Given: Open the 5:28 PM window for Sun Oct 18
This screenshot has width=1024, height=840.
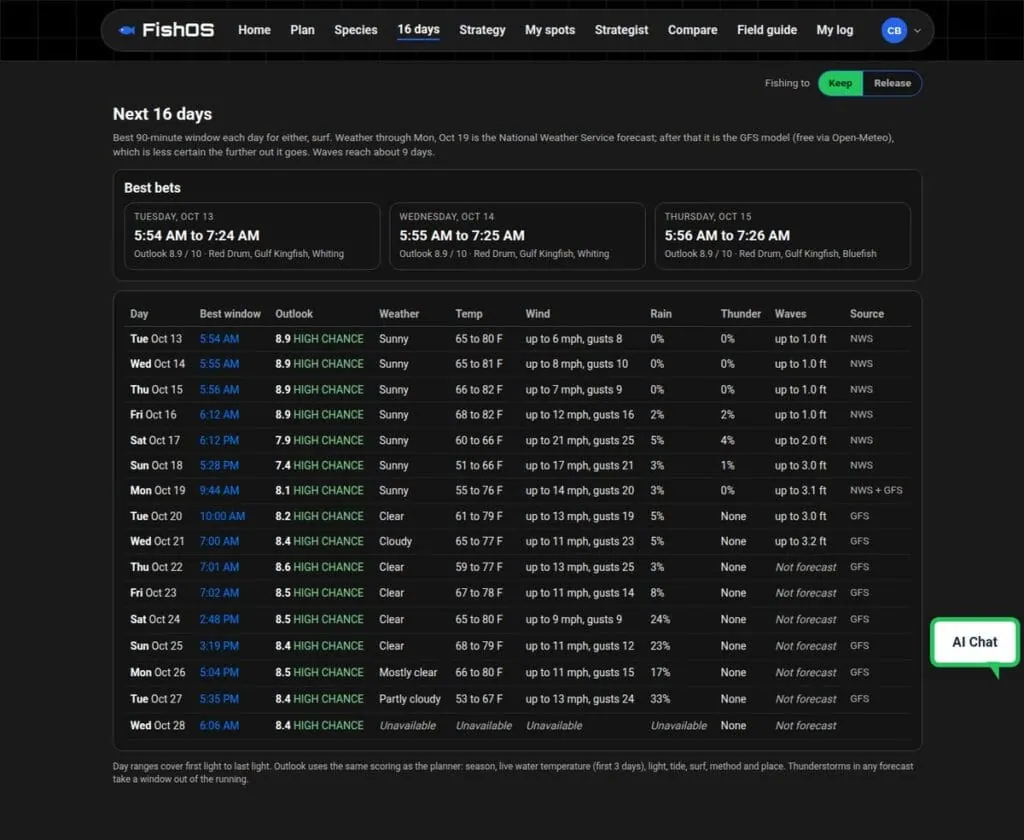Looking at the screenshot, I should (219, 465).
